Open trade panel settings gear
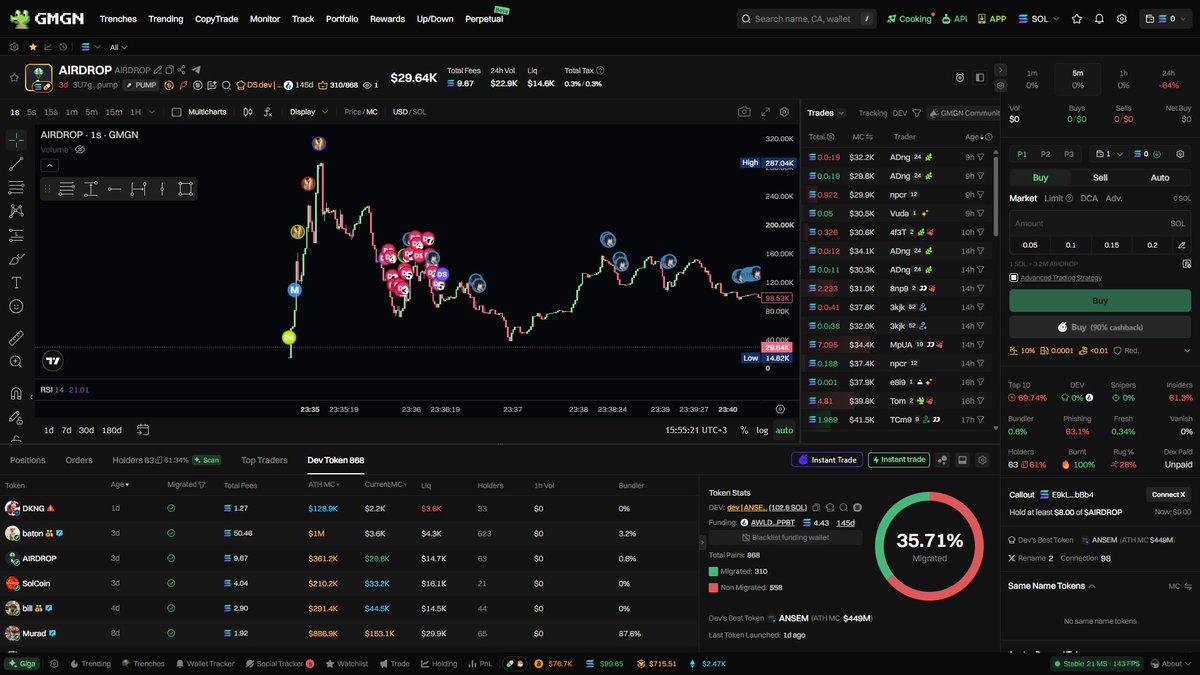Image resolution: width=1200 pixels, height=675 pixels. coord(1180,154)
